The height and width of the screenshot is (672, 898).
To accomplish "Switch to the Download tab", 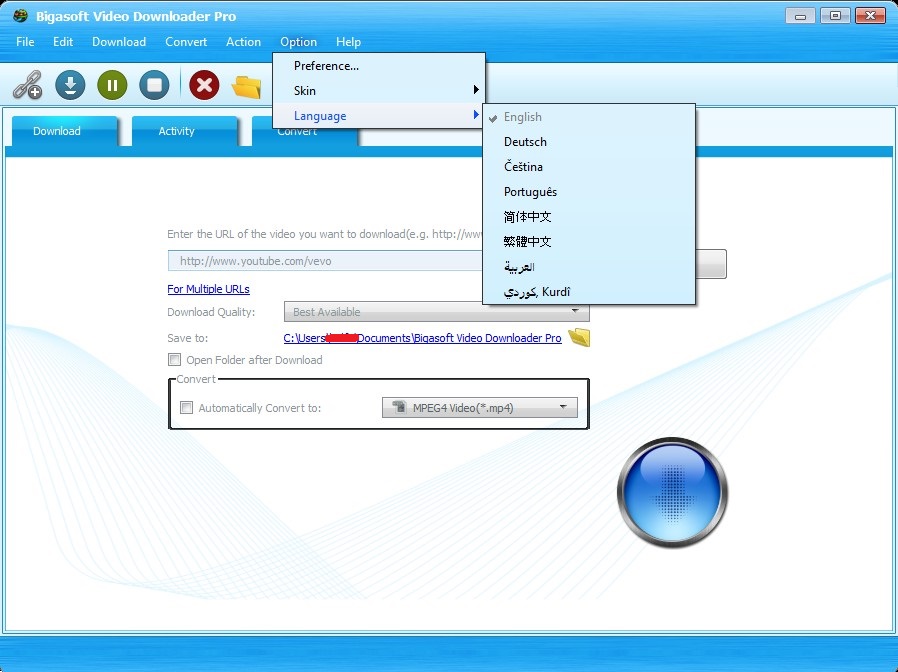I will pos(64,131).
